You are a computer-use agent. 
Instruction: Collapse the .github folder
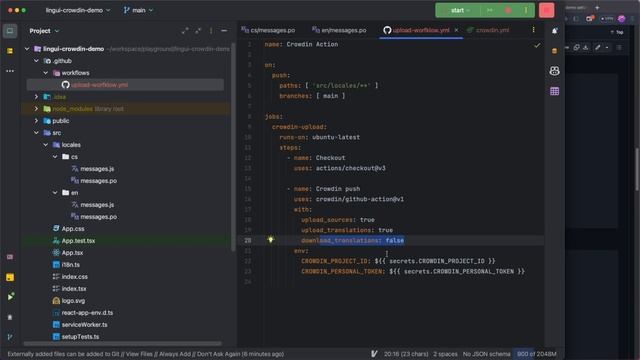pos(36,61)
